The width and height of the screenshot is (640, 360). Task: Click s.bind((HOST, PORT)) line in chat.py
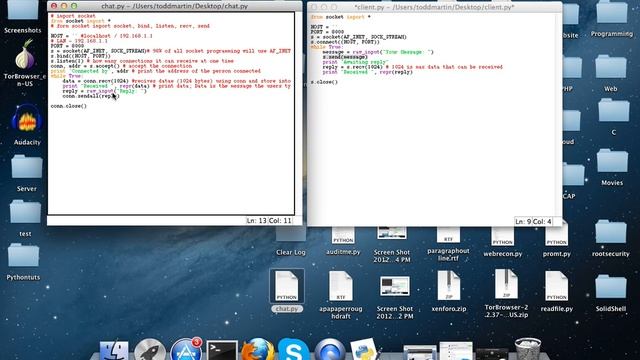pyautogui.click(x=80, y=56)
